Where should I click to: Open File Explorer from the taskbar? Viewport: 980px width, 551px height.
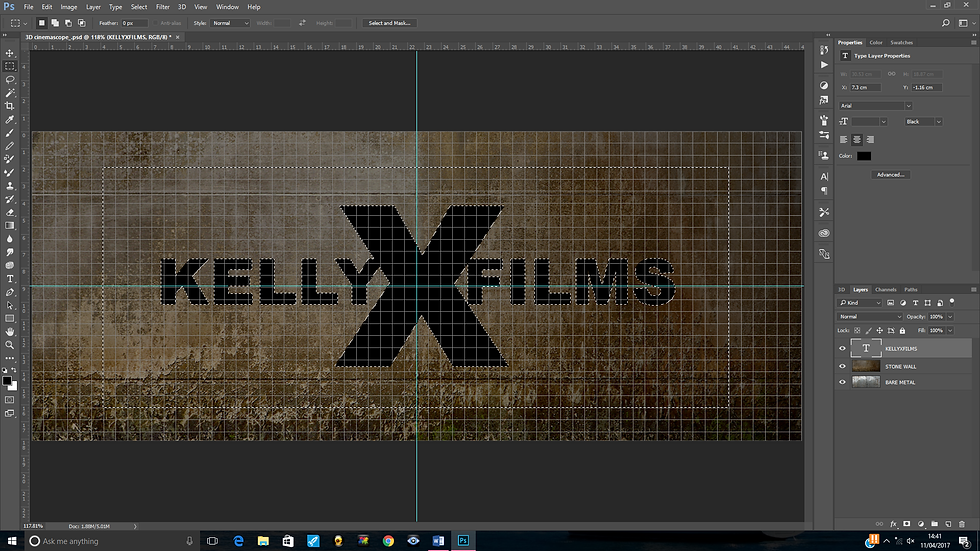(x=263, y=541)
